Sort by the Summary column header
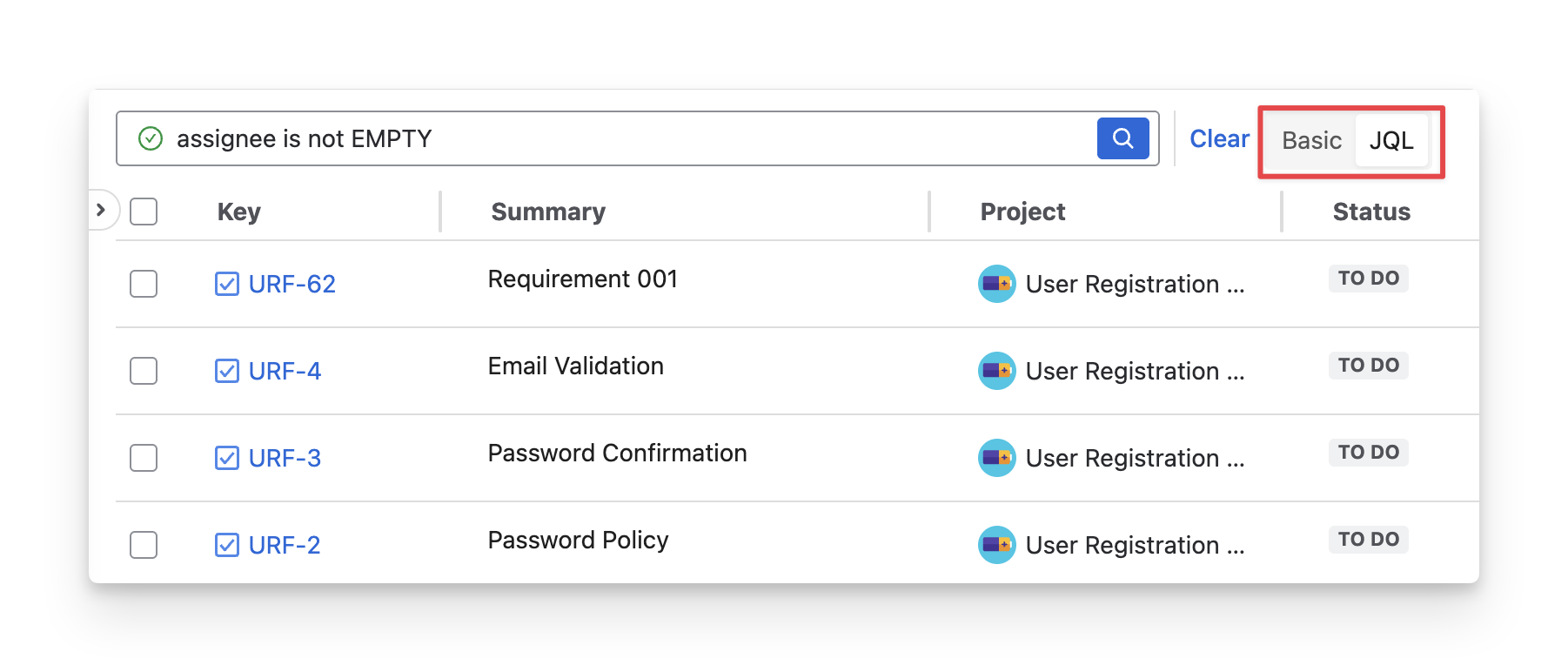Viewport: 1568px width, 672px height. [548, 212]
